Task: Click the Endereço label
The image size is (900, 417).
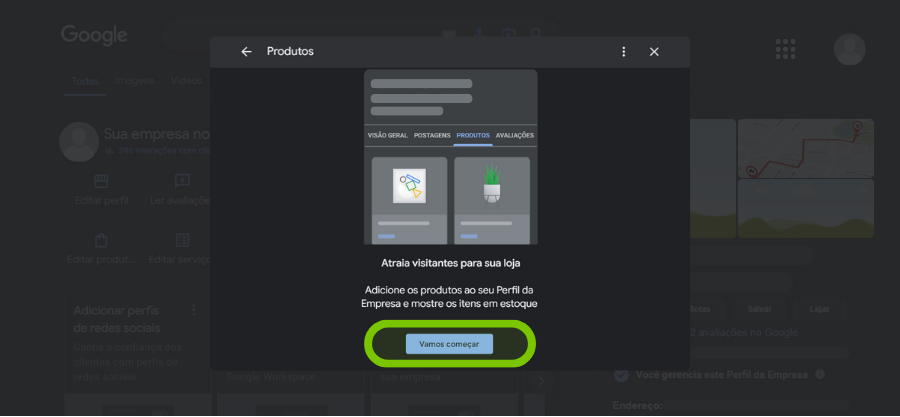Action: tap(637, 406)
